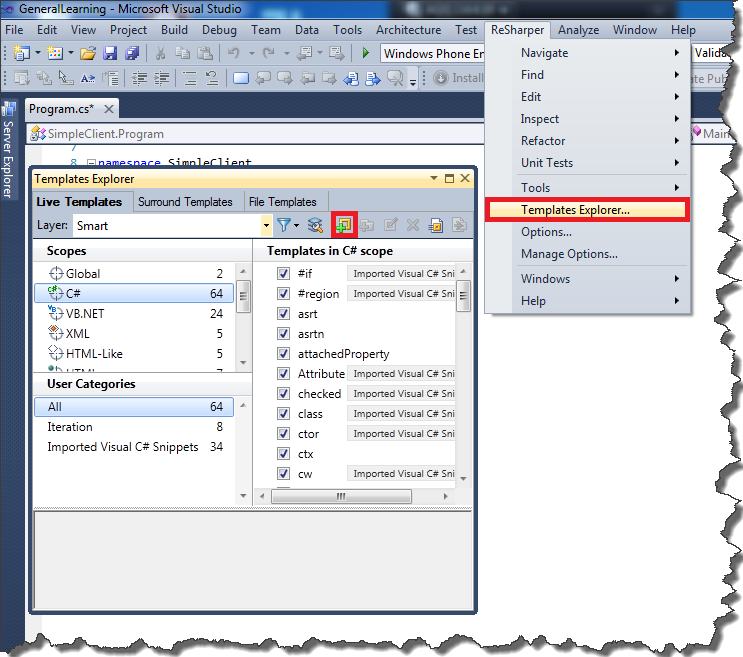Select Templates Explorer... menu entry
This screenshot has height=657, width=743.
[587, 210]
